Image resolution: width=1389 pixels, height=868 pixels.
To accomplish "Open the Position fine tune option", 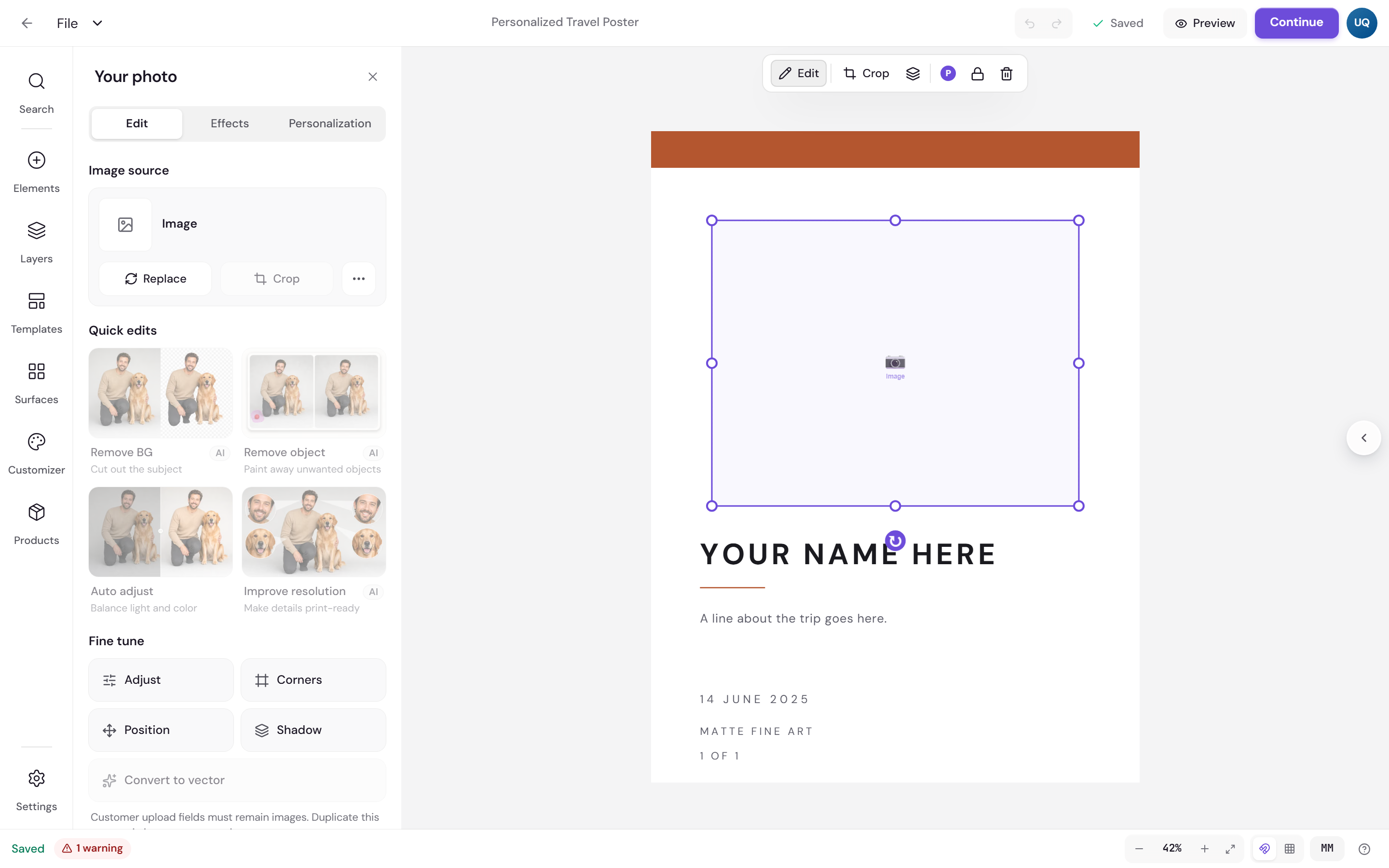I will (x=161, y=730).
